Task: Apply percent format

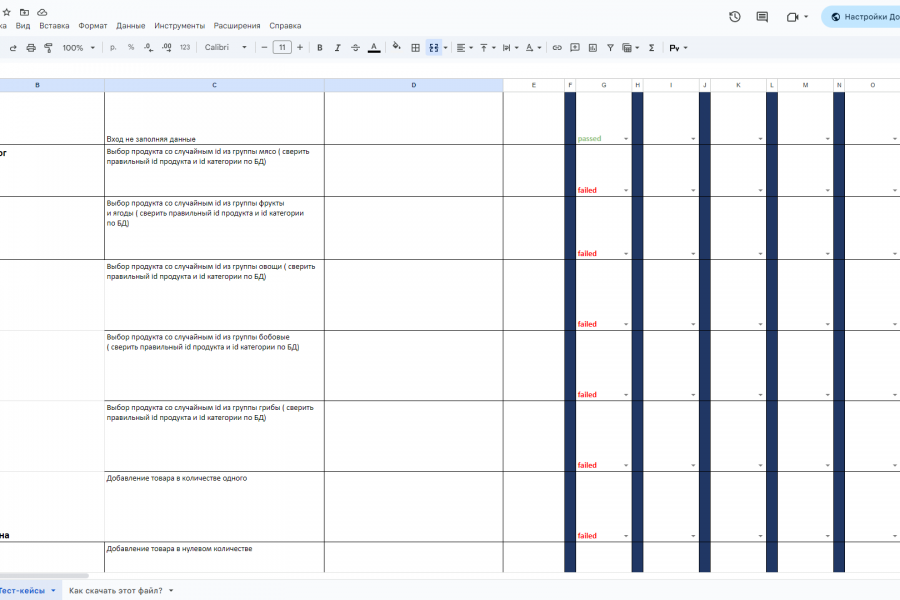Action: click(x=131, y=48)
